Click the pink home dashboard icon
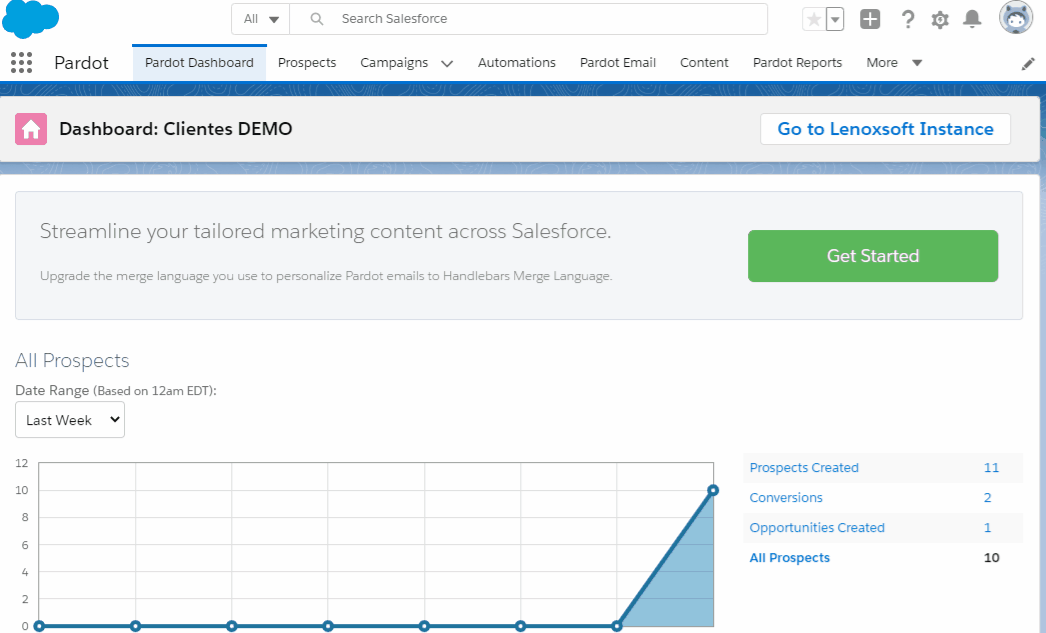 click(x=31, y=129)
